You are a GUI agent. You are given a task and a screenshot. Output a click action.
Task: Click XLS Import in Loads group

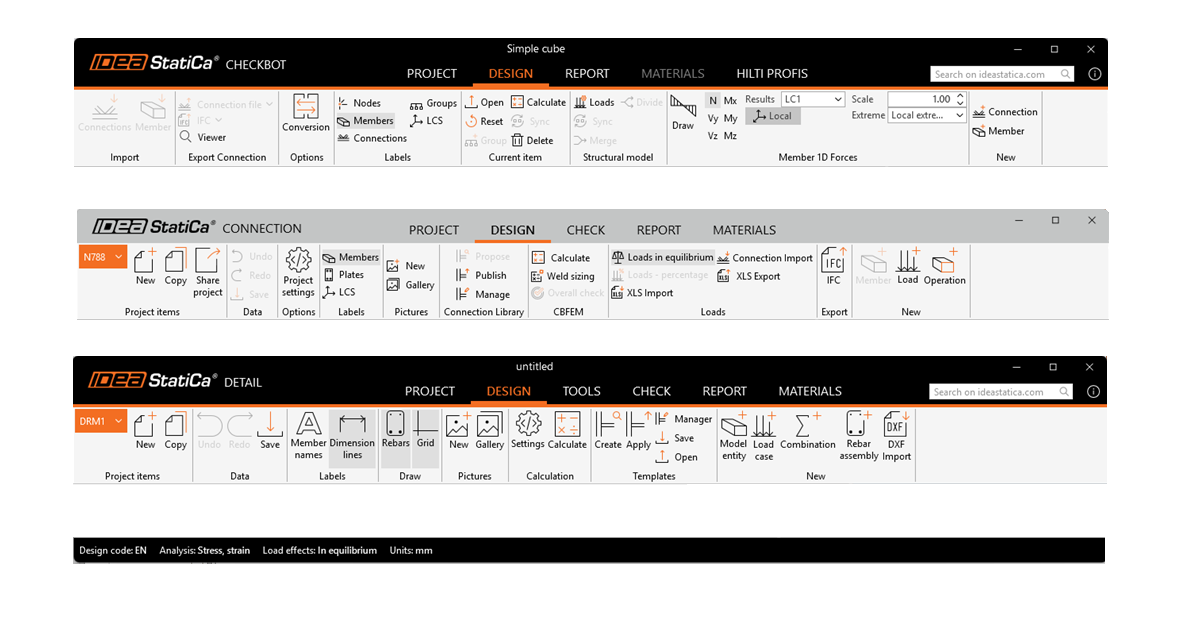[642, 293]
